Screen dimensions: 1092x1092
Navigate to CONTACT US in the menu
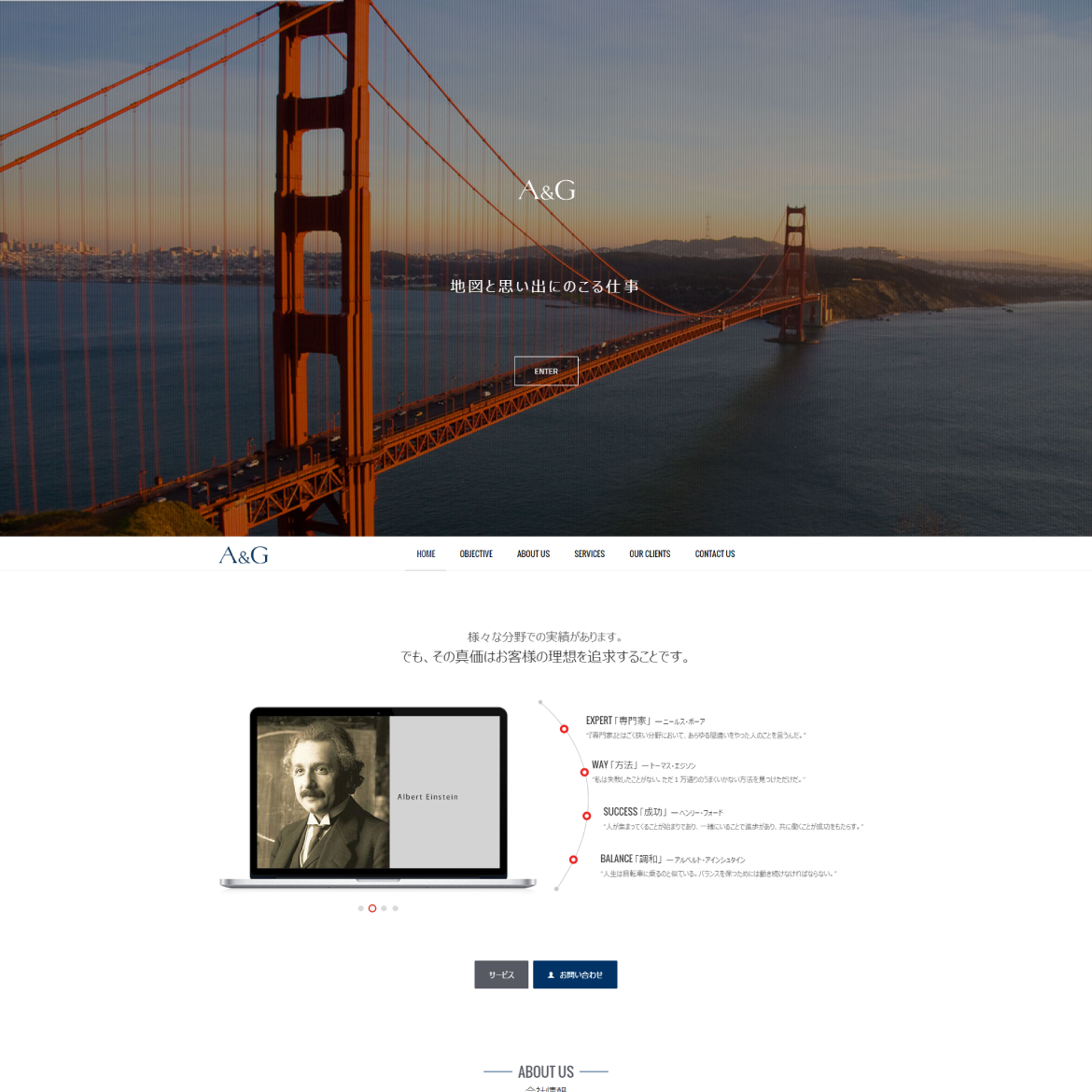click(715, 553)
